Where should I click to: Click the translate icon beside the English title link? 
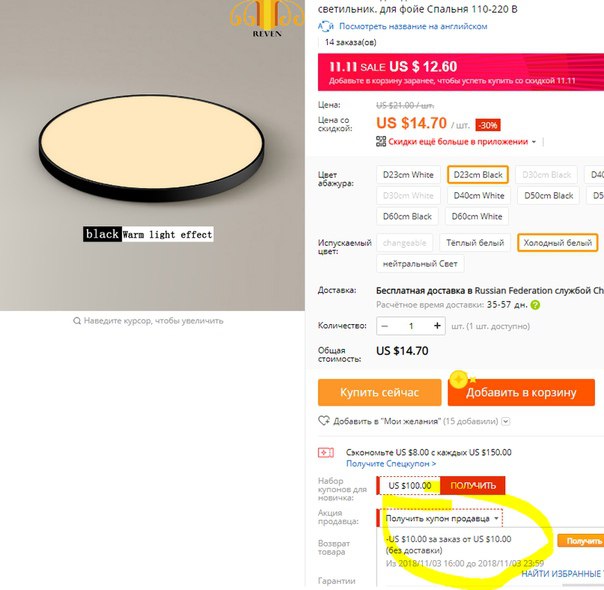[x=326, y=27]
